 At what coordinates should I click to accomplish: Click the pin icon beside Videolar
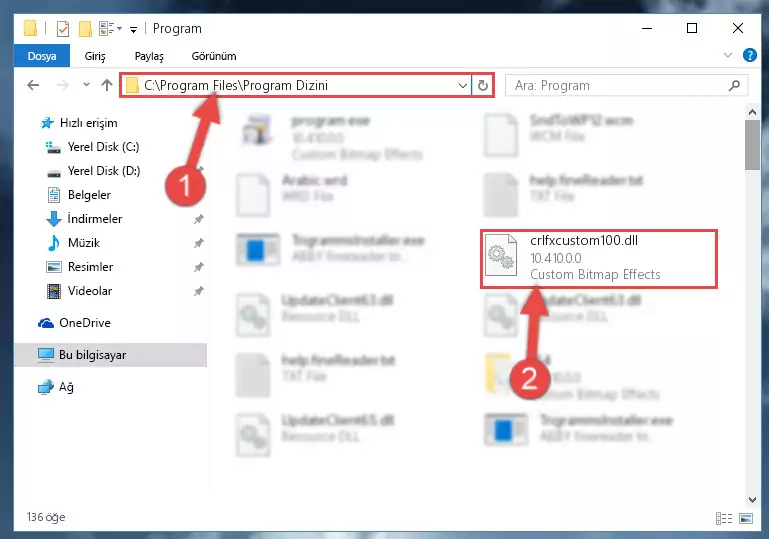(198, 291)
